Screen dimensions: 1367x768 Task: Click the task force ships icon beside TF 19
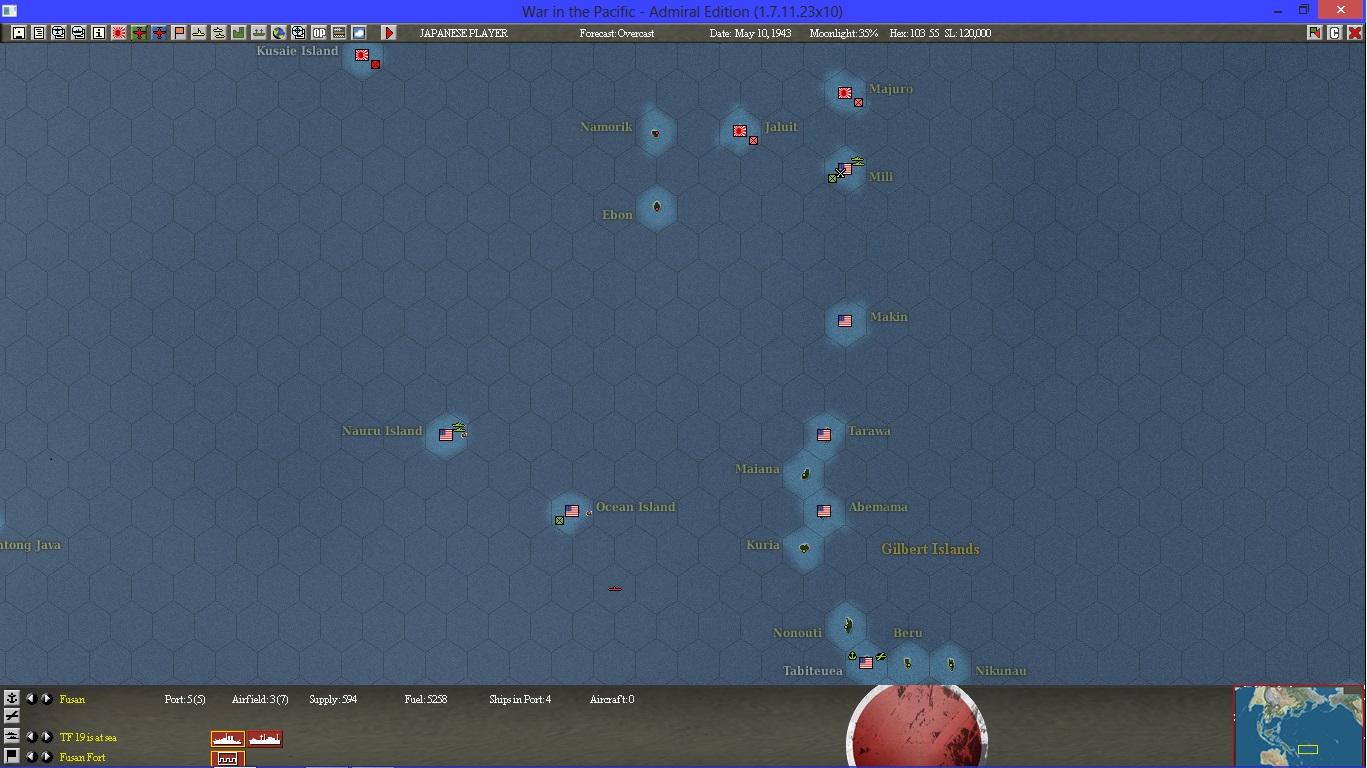tap(11, 736)
